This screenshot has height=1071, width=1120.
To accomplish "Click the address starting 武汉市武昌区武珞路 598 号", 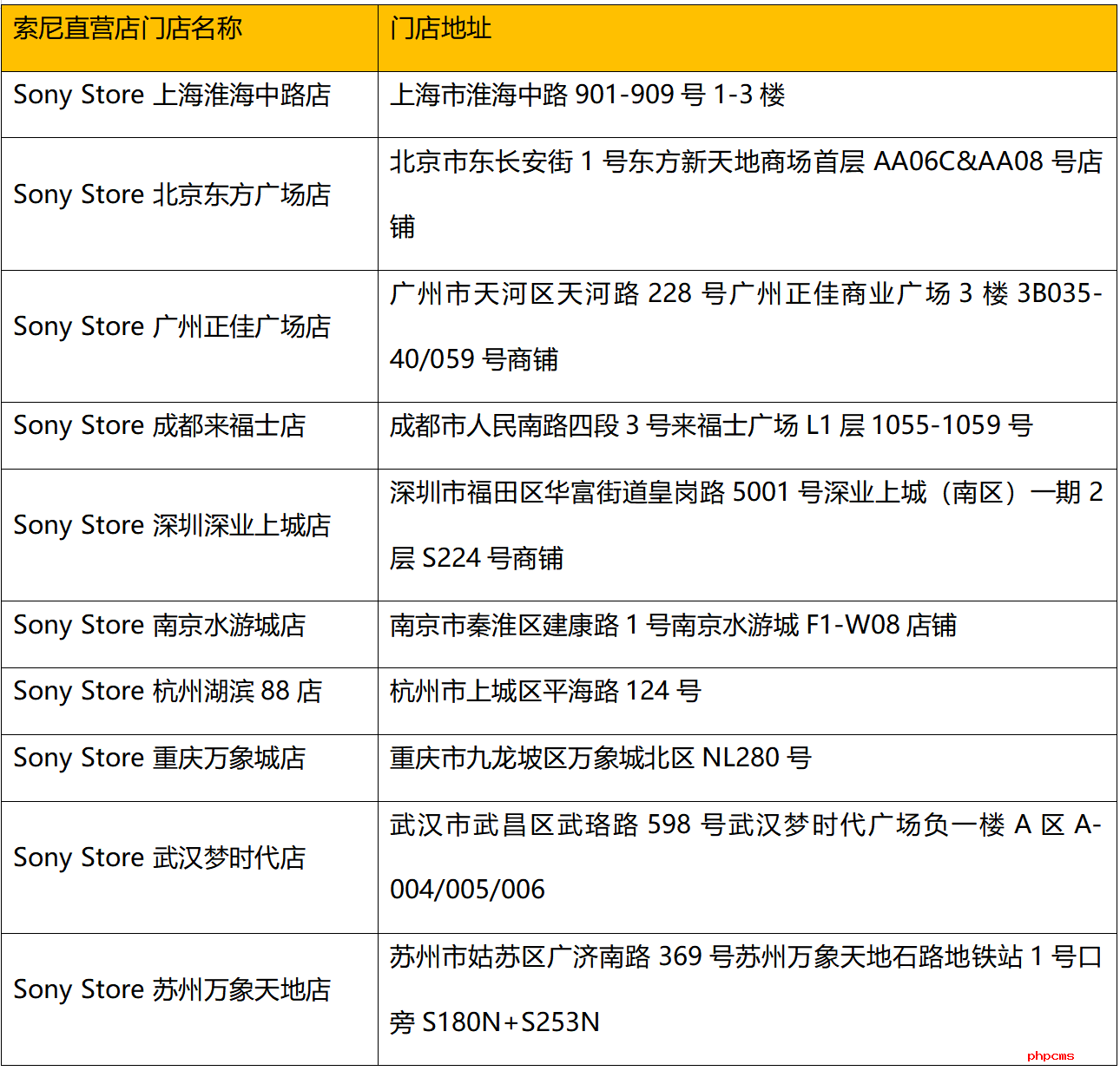I will point(748,868).
